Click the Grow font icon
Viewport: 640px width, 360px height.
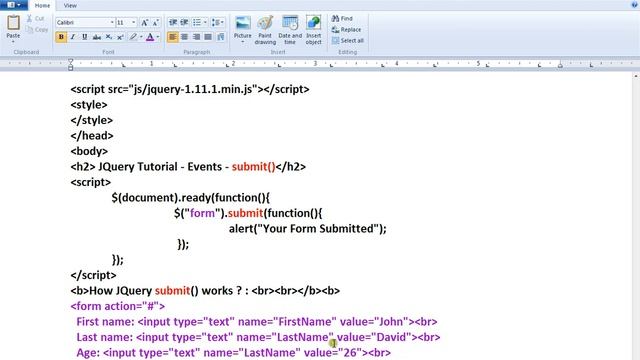(x=144, y=22)
